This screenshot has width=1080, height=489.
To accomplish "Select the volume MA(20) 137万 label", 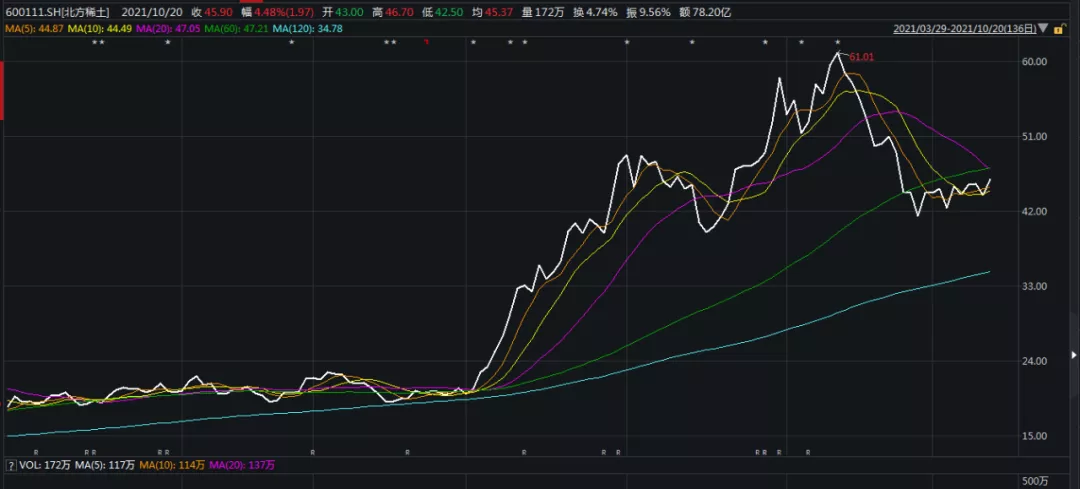I will (245, 465).
